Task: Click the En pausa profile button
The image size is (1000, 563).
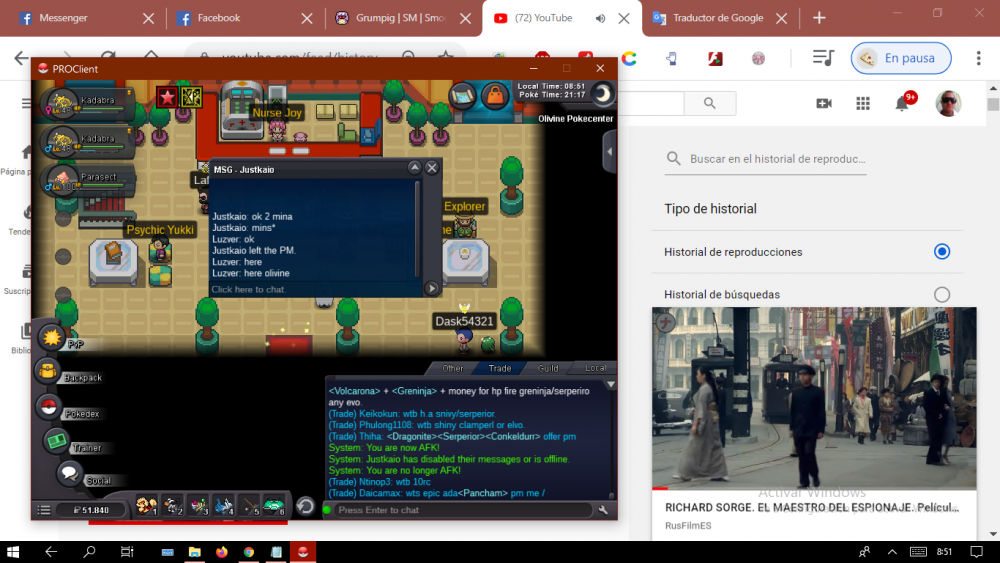Action: click(x=900, y=58)
